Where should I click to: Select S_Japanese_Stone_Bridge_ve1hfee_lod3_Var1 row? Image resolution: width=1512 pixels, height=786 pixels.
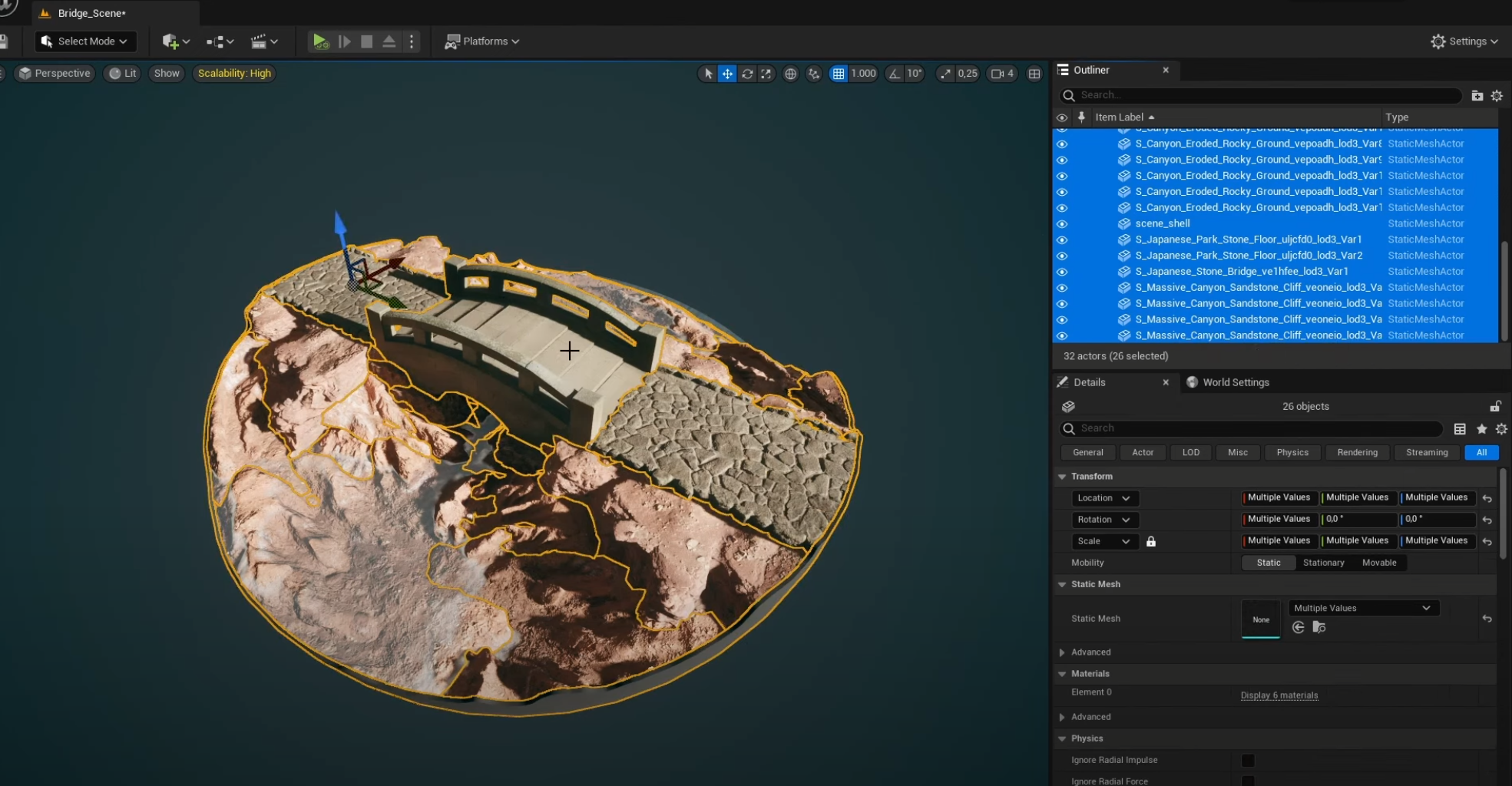coord(1275,272)
